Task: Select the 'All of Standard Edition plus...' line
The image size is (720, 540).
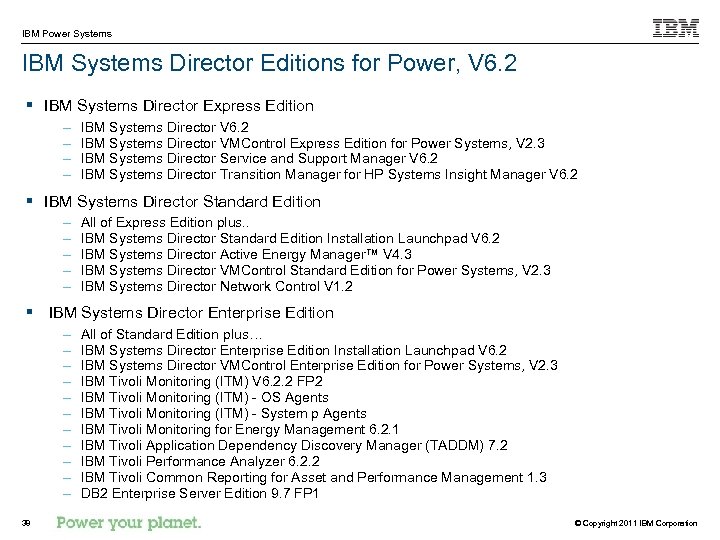Action: coord(171,334)
